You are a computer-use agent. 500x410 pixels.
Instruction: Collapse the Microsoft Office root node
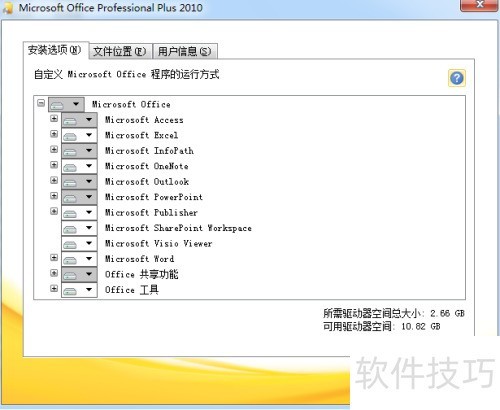pyautogui.click(x=41, y=103)
